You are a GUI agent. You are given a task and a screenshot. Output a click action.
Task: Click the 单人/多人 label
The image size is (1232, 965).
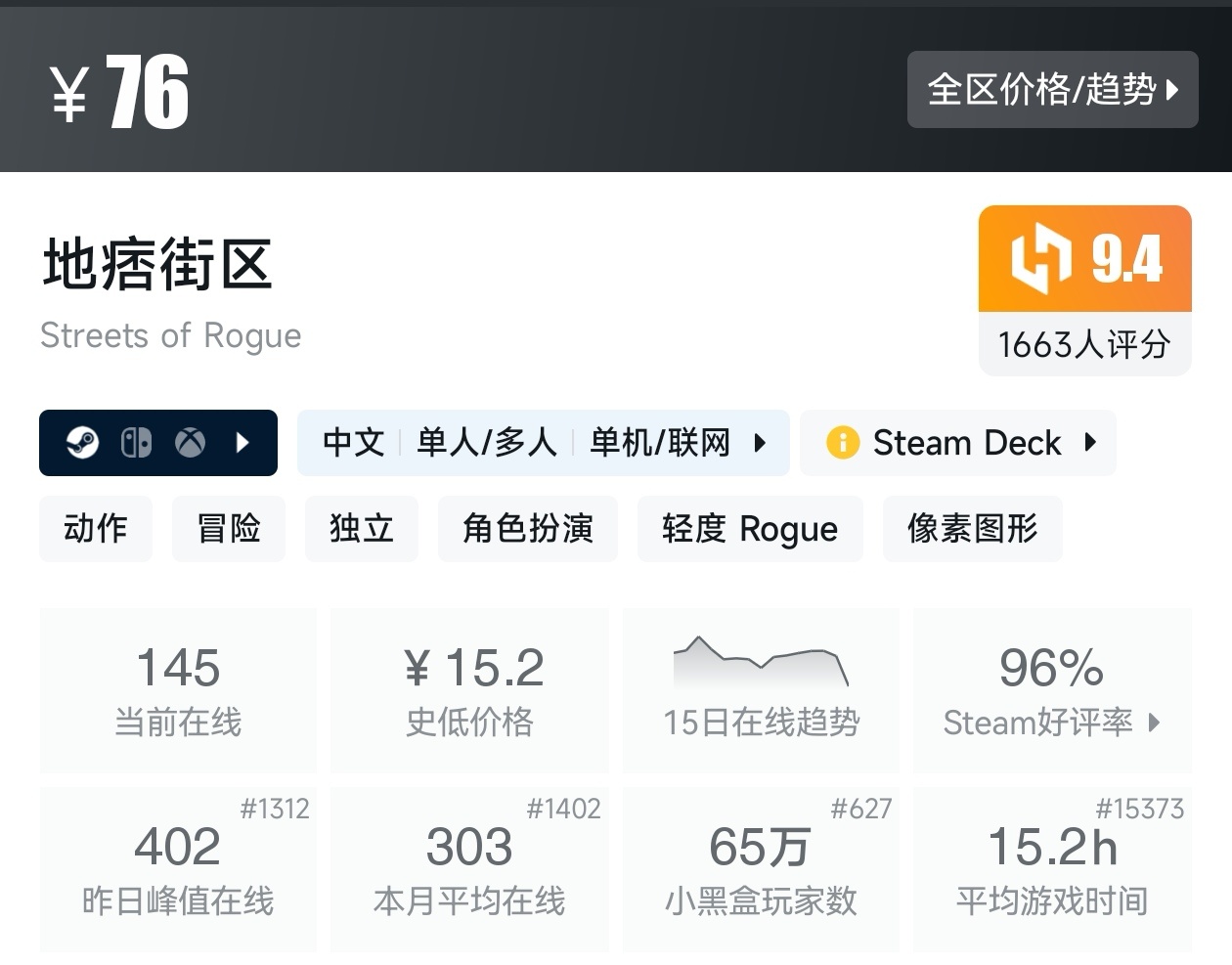(487, 443)
